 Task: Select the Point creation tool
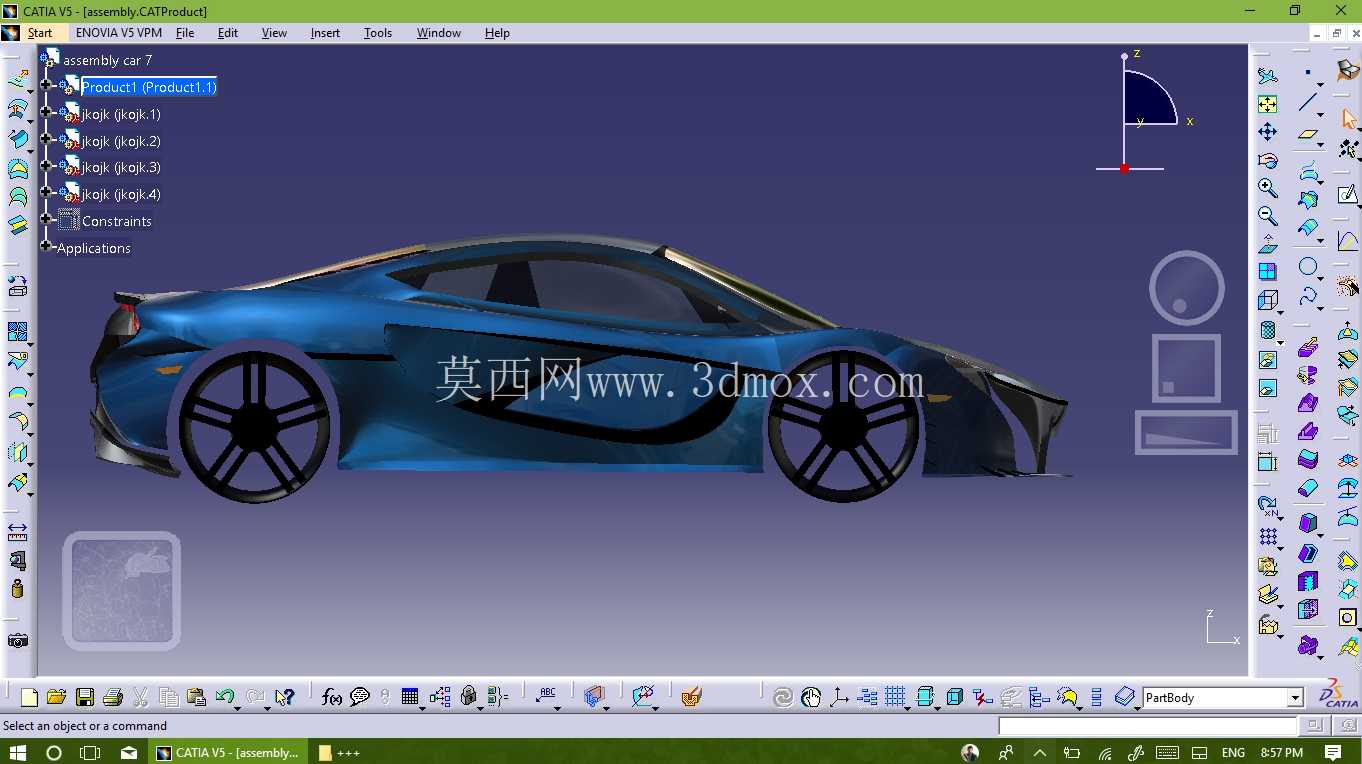(x=1308, y=73)
